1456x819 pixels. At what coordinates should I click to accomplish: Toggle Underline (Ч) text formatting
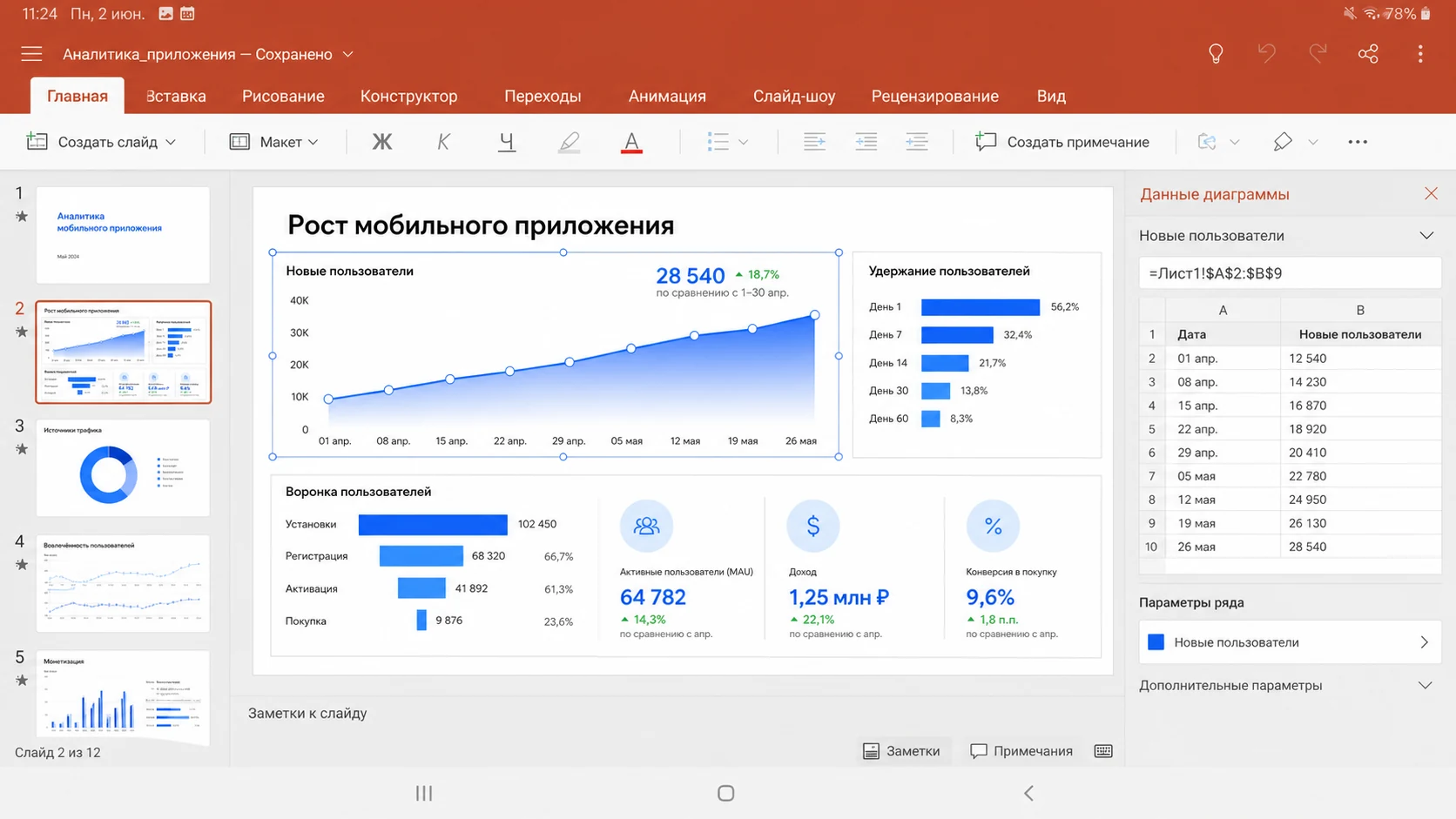click(506, 142)
